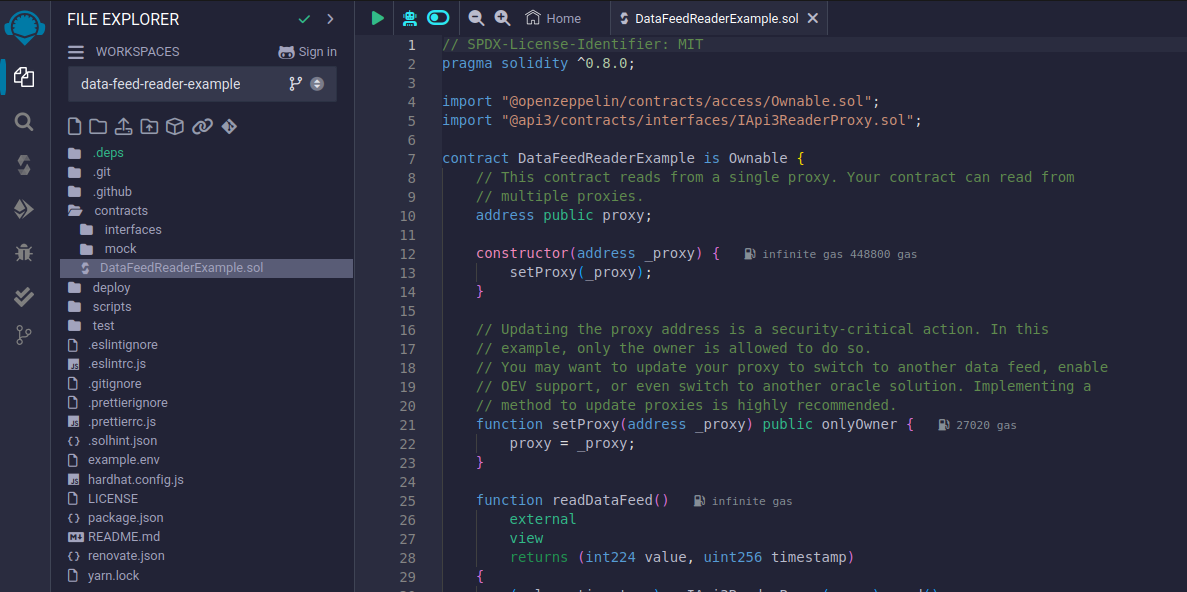Expand the scripts folder
The height and width of the screenshot is (592, 1187).
(x=111, y=307)
